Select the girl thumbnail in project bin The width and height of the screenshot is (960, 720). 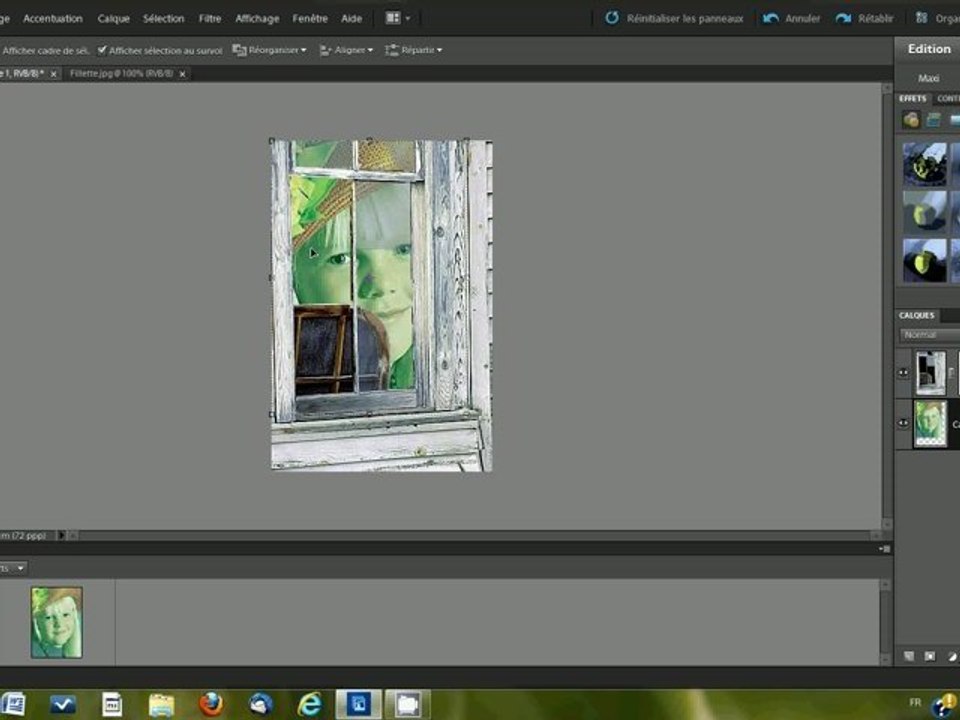point(56,622)
